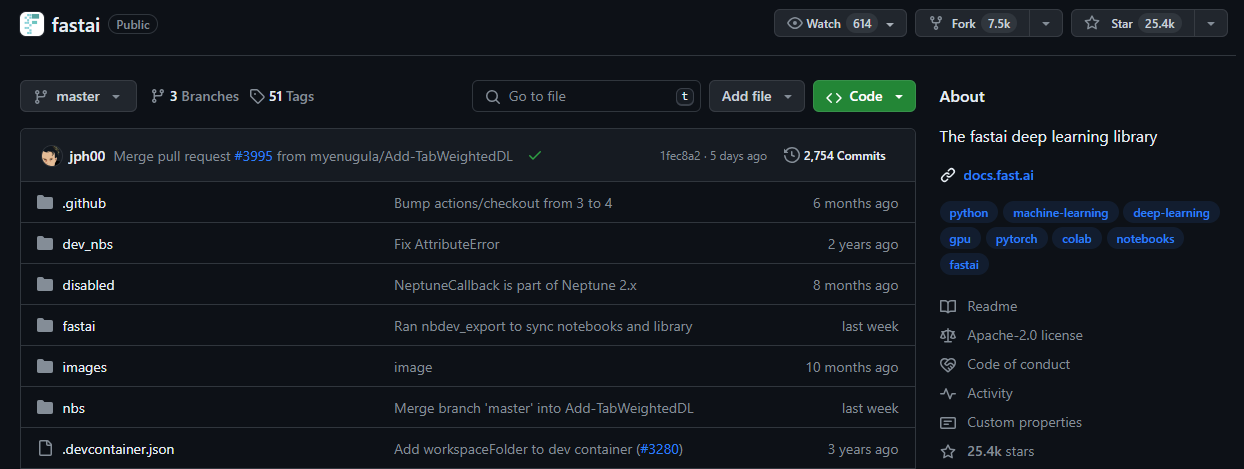Open the Add file dropdown
The height and width of the screenshot is (469, 1244).
(757, 96)
